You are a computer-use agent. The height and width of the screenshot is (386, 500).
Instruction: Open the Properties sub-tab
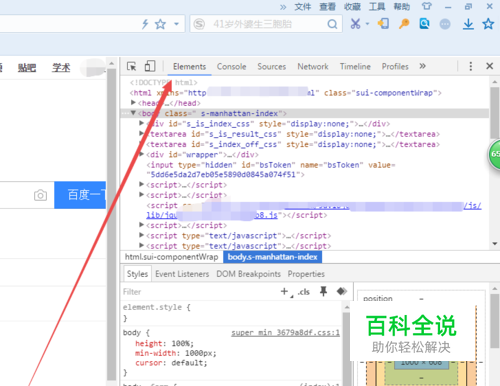[306, 274]
